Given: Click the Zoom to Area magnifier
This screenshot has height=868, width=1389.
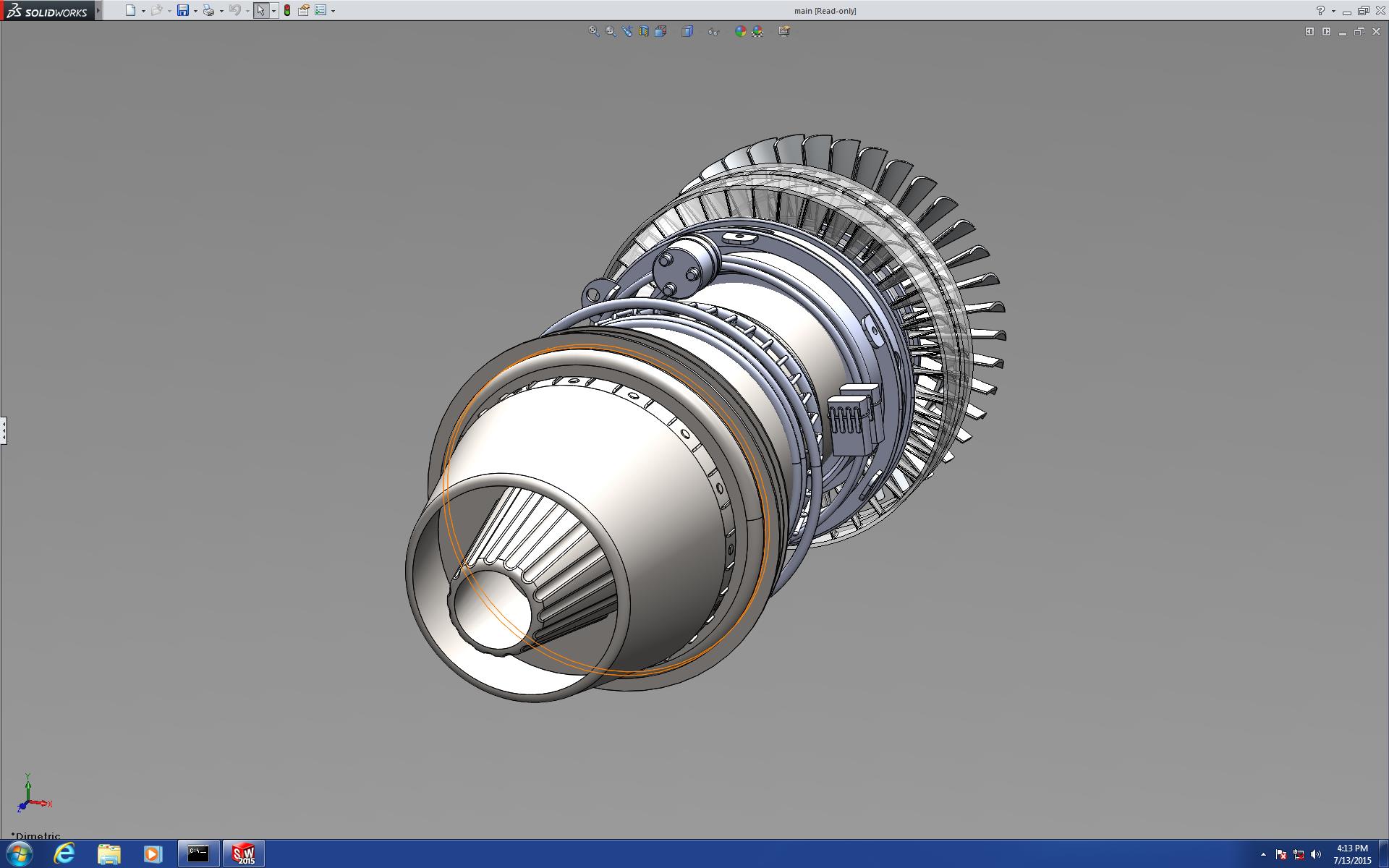Looking at the screenshot, I should pos(611,31).
